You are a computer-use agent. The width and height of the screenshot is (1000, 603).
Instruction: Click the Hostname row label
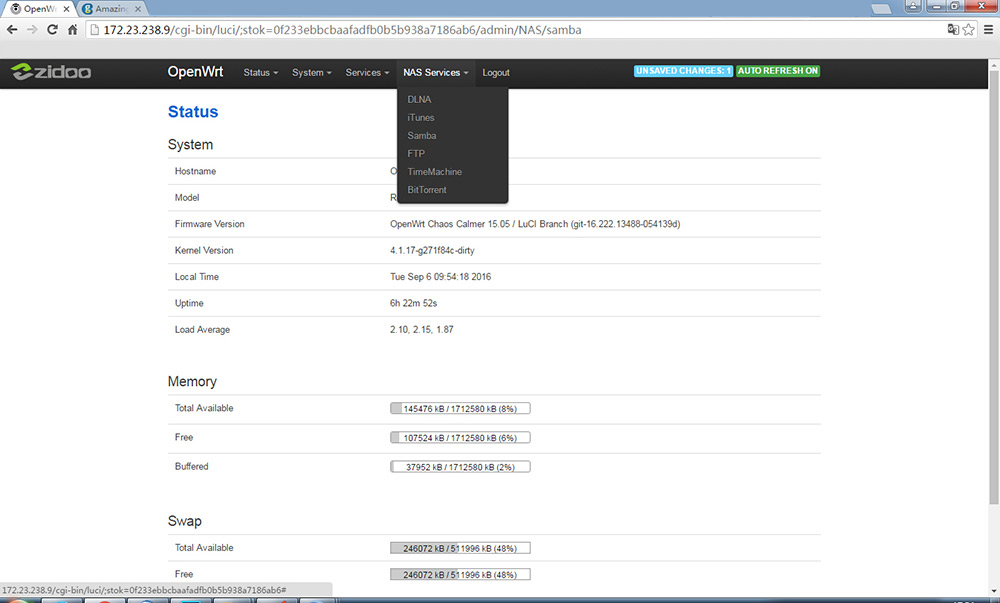[x=195, y=171]
